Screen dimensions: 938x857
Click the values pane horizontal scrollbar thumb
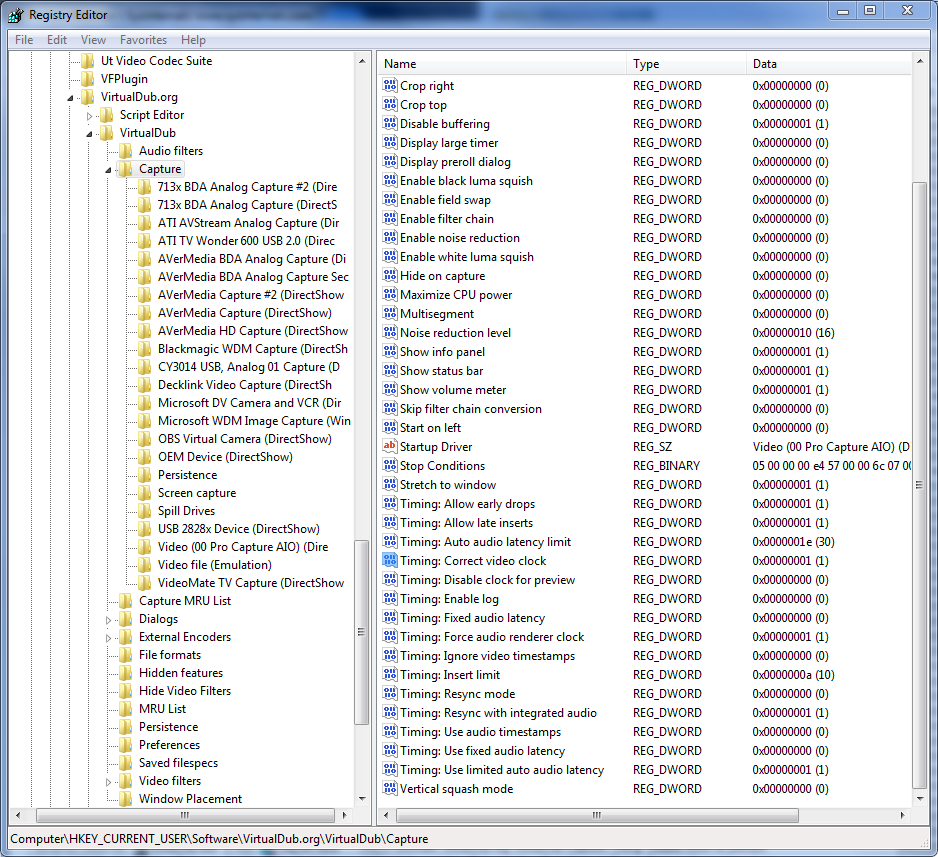(597, 815)
